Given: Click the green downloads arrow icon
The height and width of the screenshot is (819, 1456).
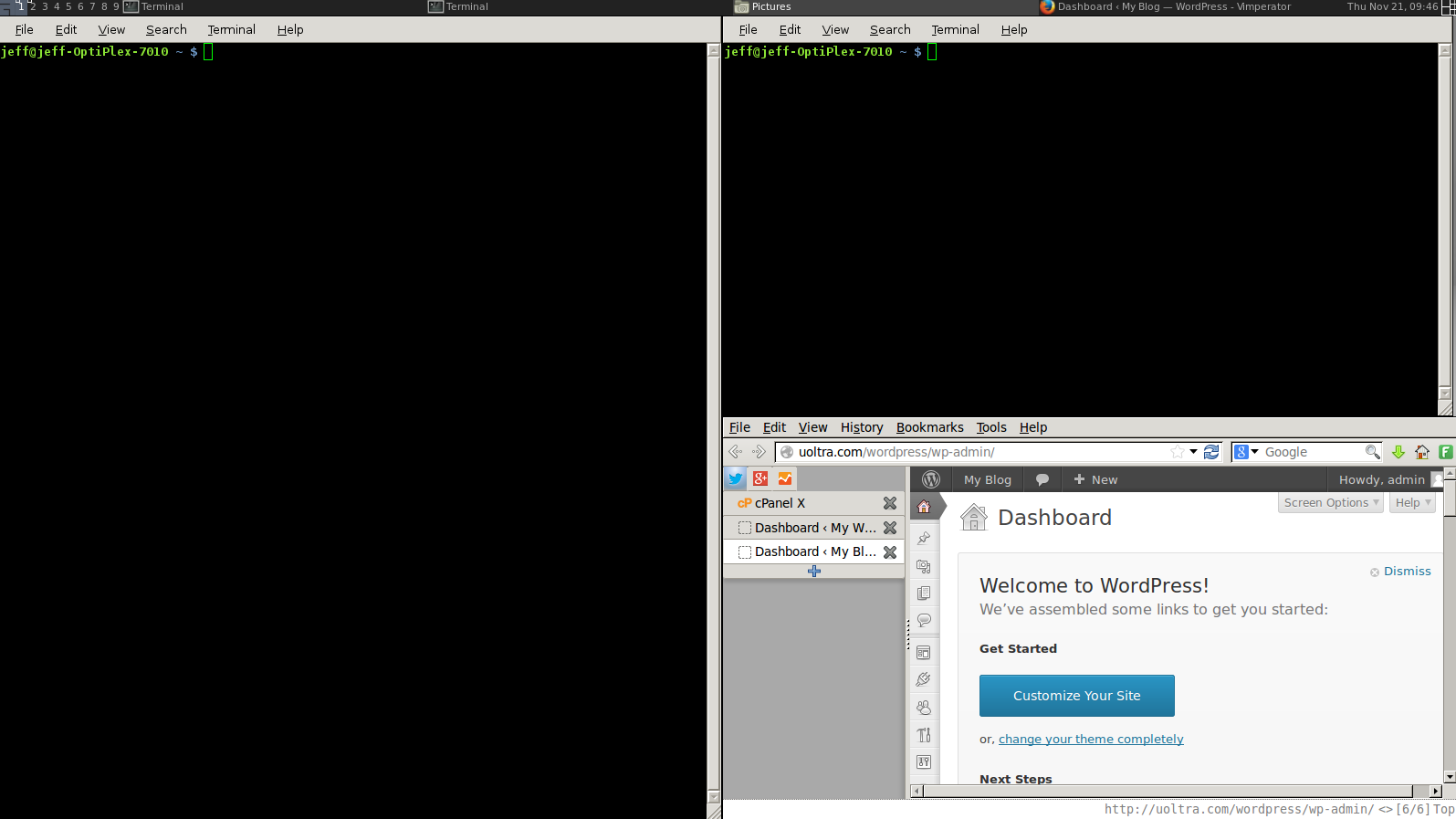Looking at the screenshot, I should pyautogui.click(x=1398, y=452).
